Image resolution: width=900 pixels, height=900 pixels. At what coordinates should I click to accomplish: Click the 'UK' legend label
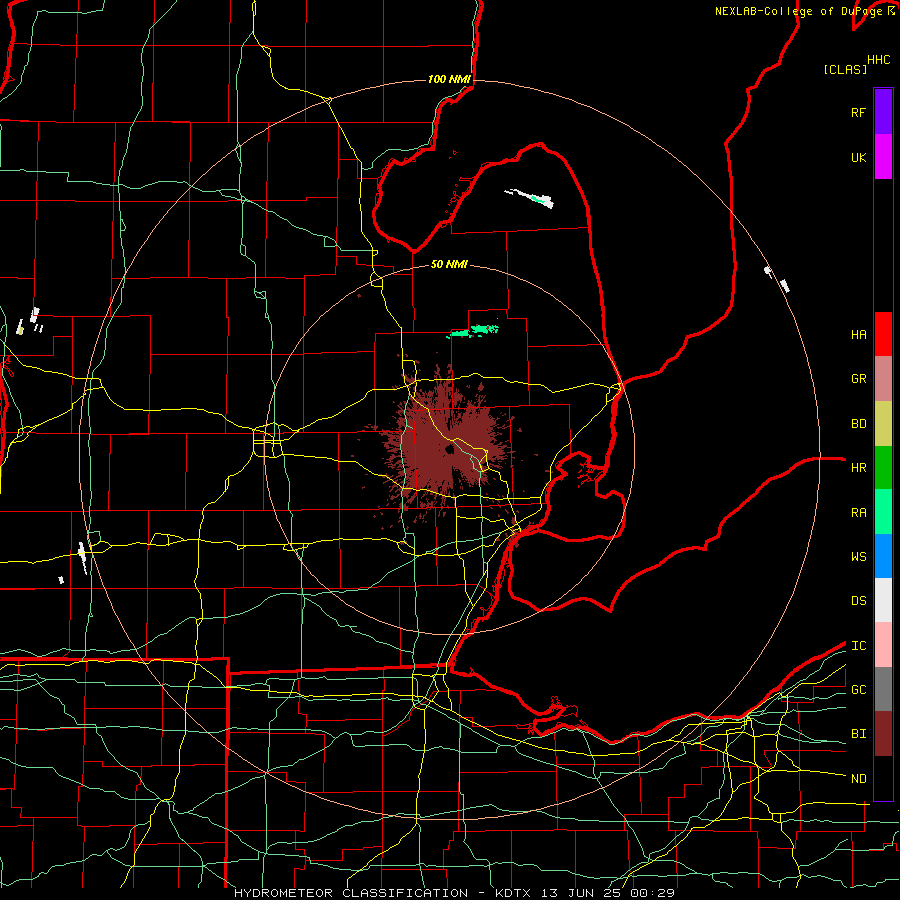[858, 157]
